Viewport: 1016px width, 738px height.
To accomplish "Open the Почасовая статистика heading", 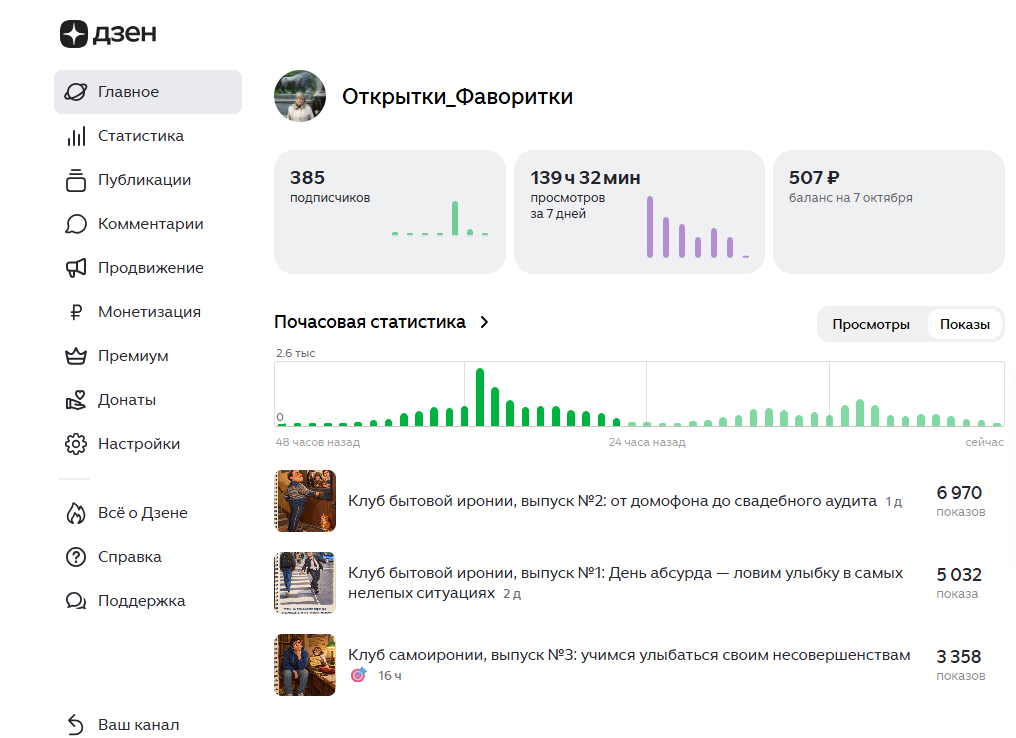I will (370, 322).
